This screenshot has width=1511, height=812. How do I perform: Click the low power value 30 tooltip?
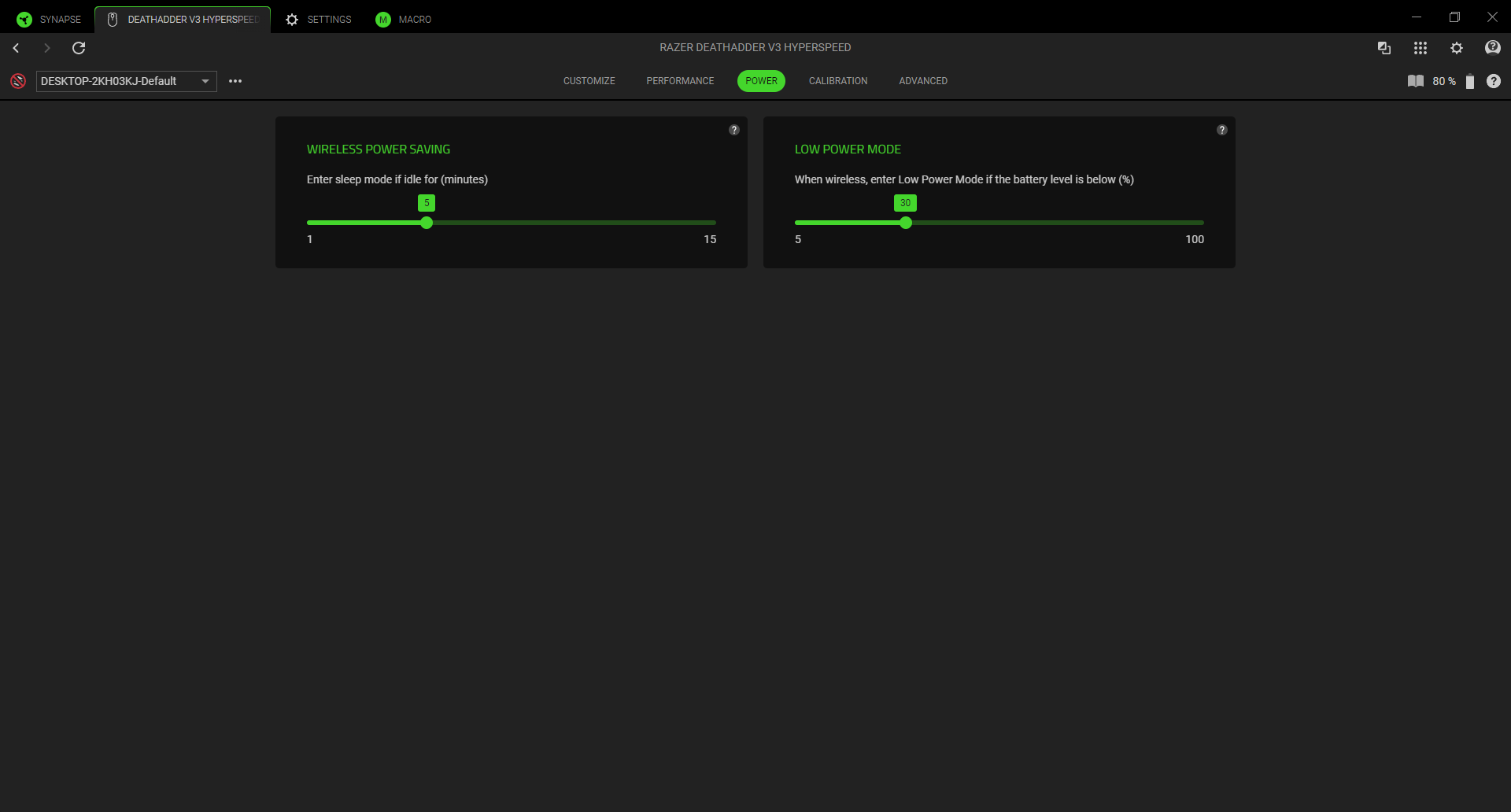coord(905,203)
